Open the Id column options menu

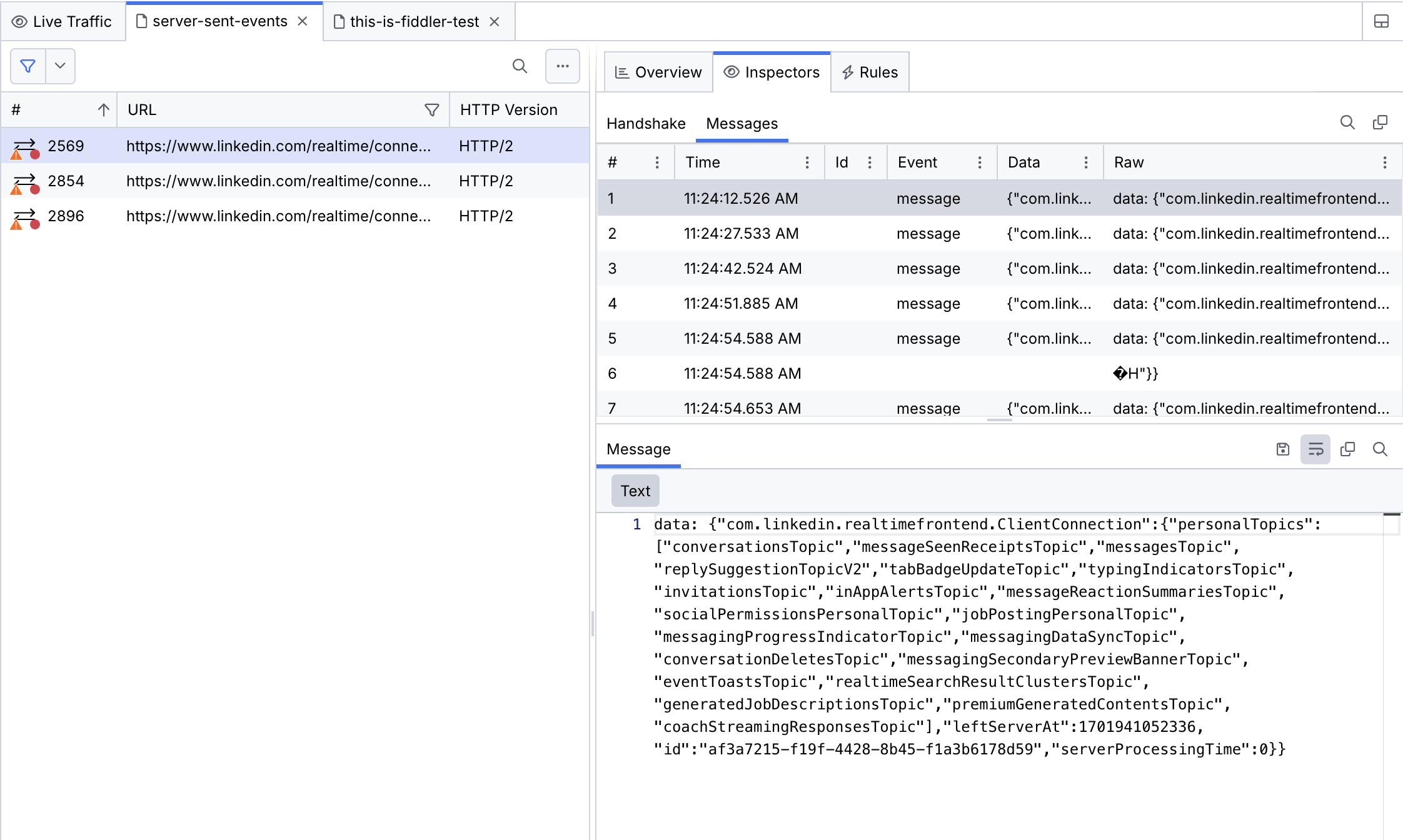click(x=870, y=162)
